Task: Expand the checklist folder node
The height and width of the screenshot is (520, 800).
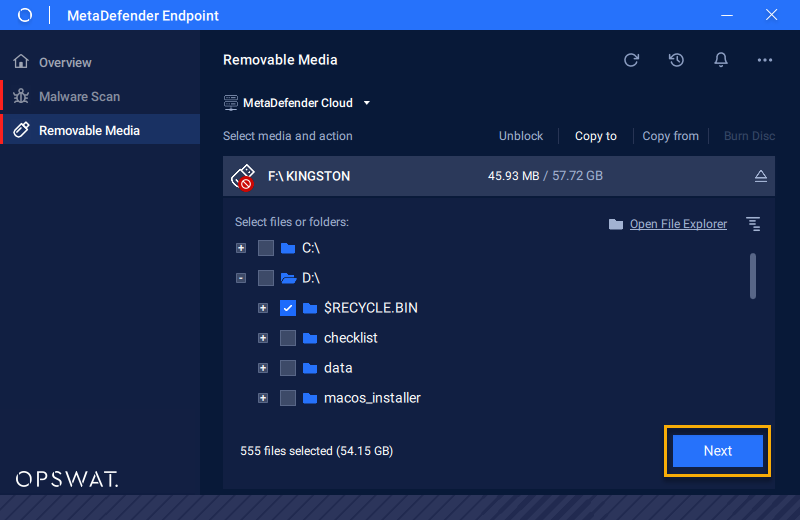Action: (x=263, y=338)
